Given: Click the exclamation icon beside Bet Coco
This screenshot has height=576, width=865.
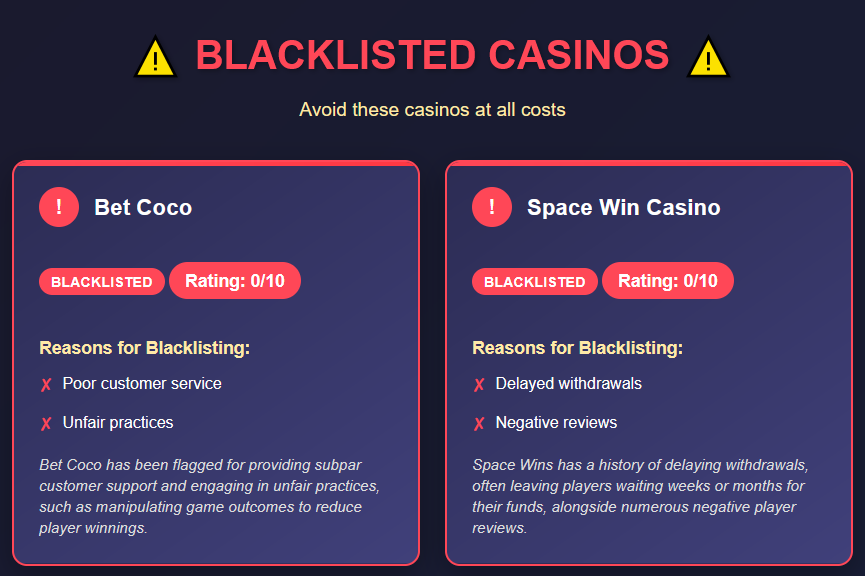Looking at the screenshot, I should [59, 207].
